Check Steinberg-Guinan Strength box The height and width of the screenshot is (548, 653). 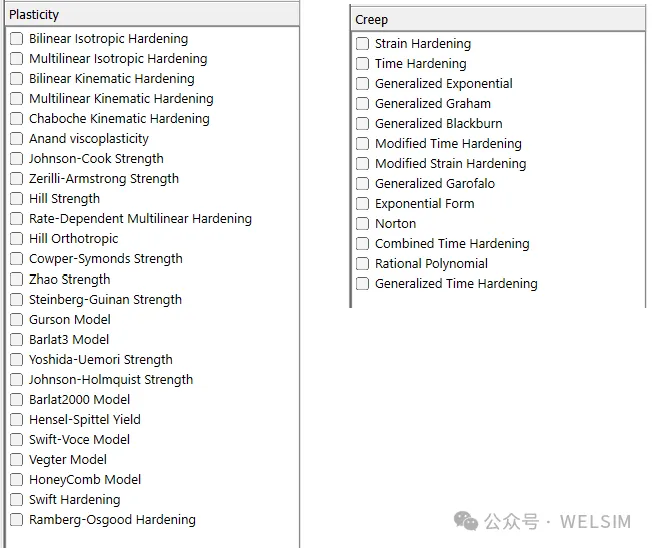(x=17, y=299)
